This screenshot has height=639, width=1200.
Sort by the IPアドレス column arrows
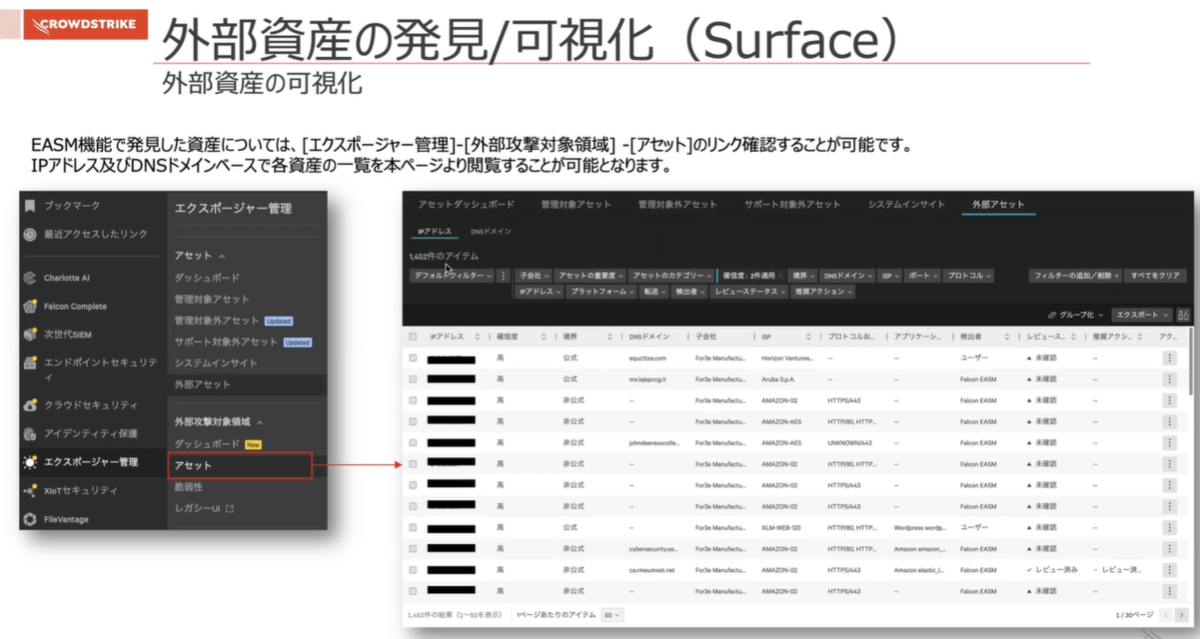[476, 337]
